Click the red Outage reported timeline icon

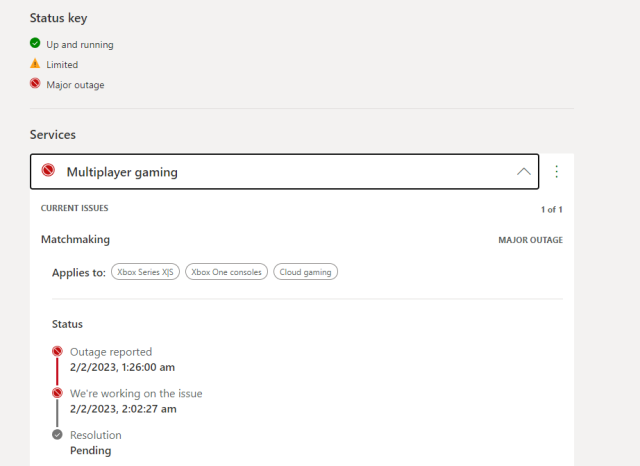point(58,352)
